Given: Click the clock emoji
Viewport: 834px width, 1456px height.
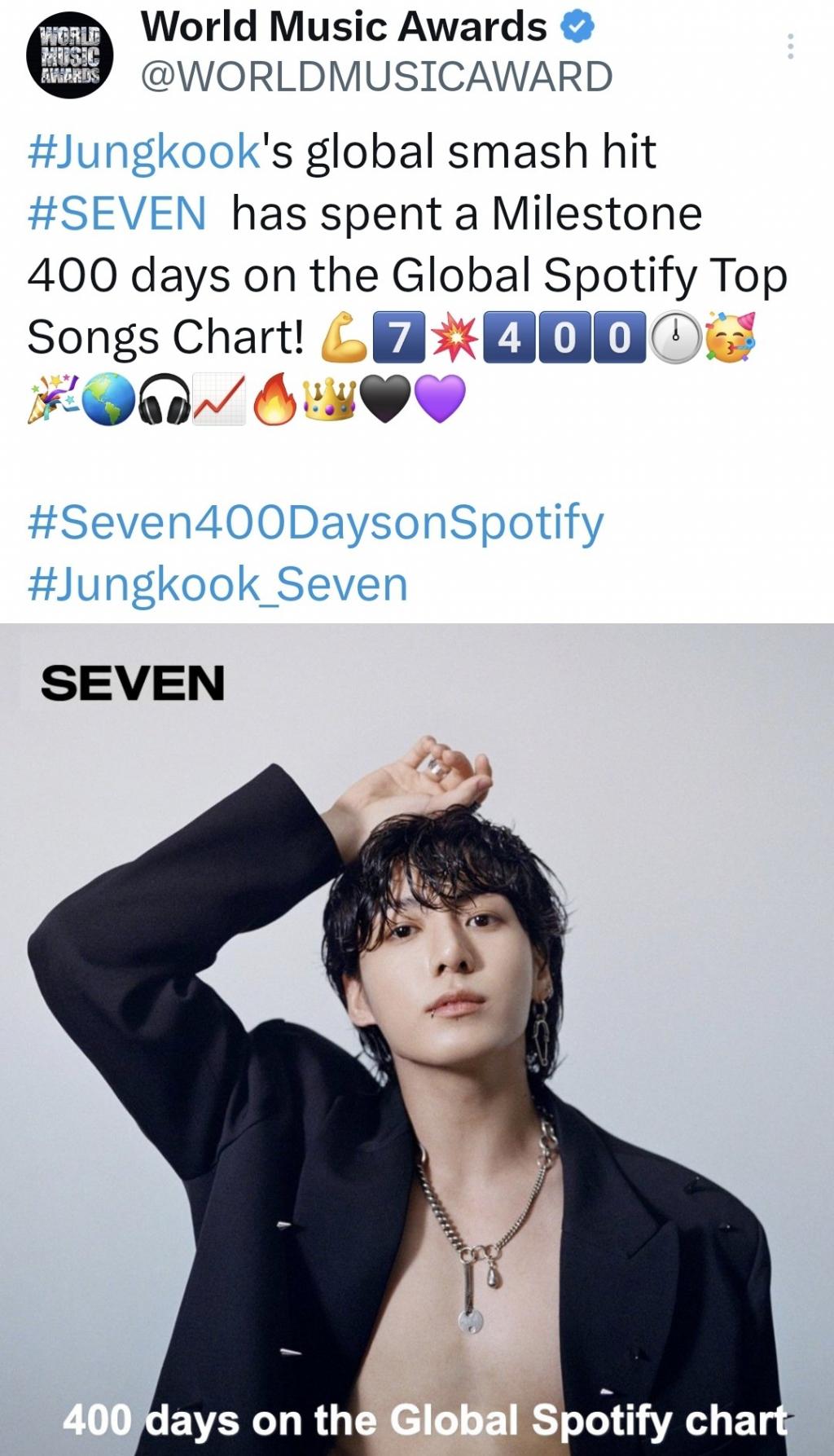Looking at the screenshot, I should pyautogui.click(x=675, y=337).
